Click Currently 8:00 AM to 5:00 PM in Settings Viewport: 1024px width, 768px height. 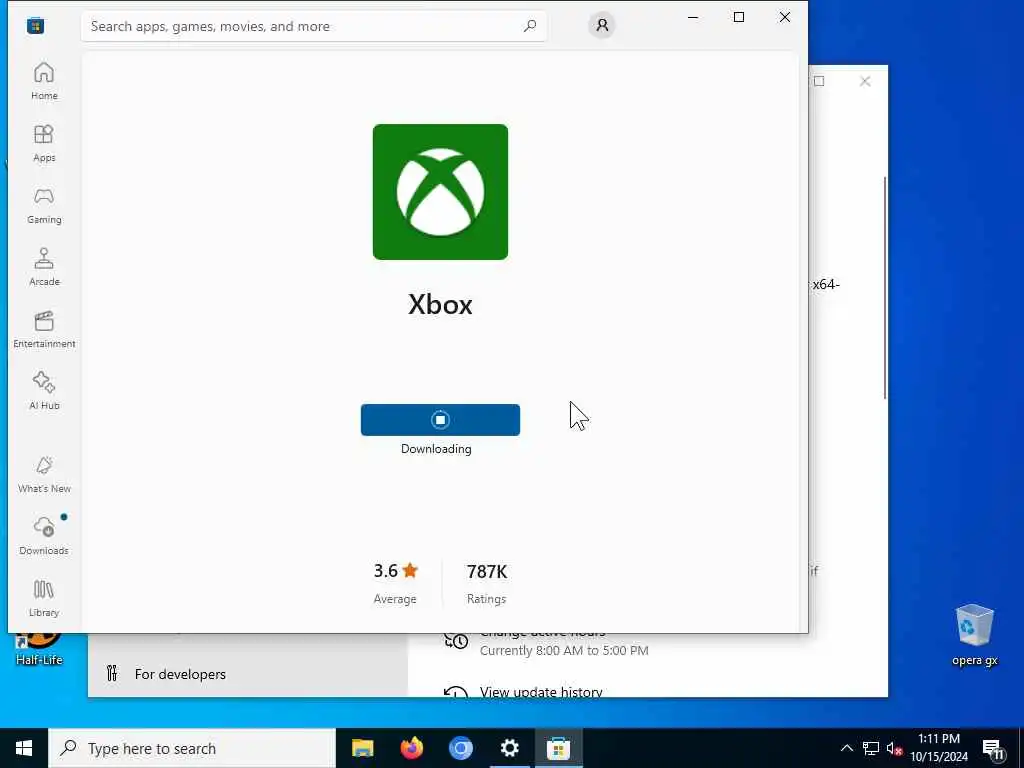coord(564,650)
